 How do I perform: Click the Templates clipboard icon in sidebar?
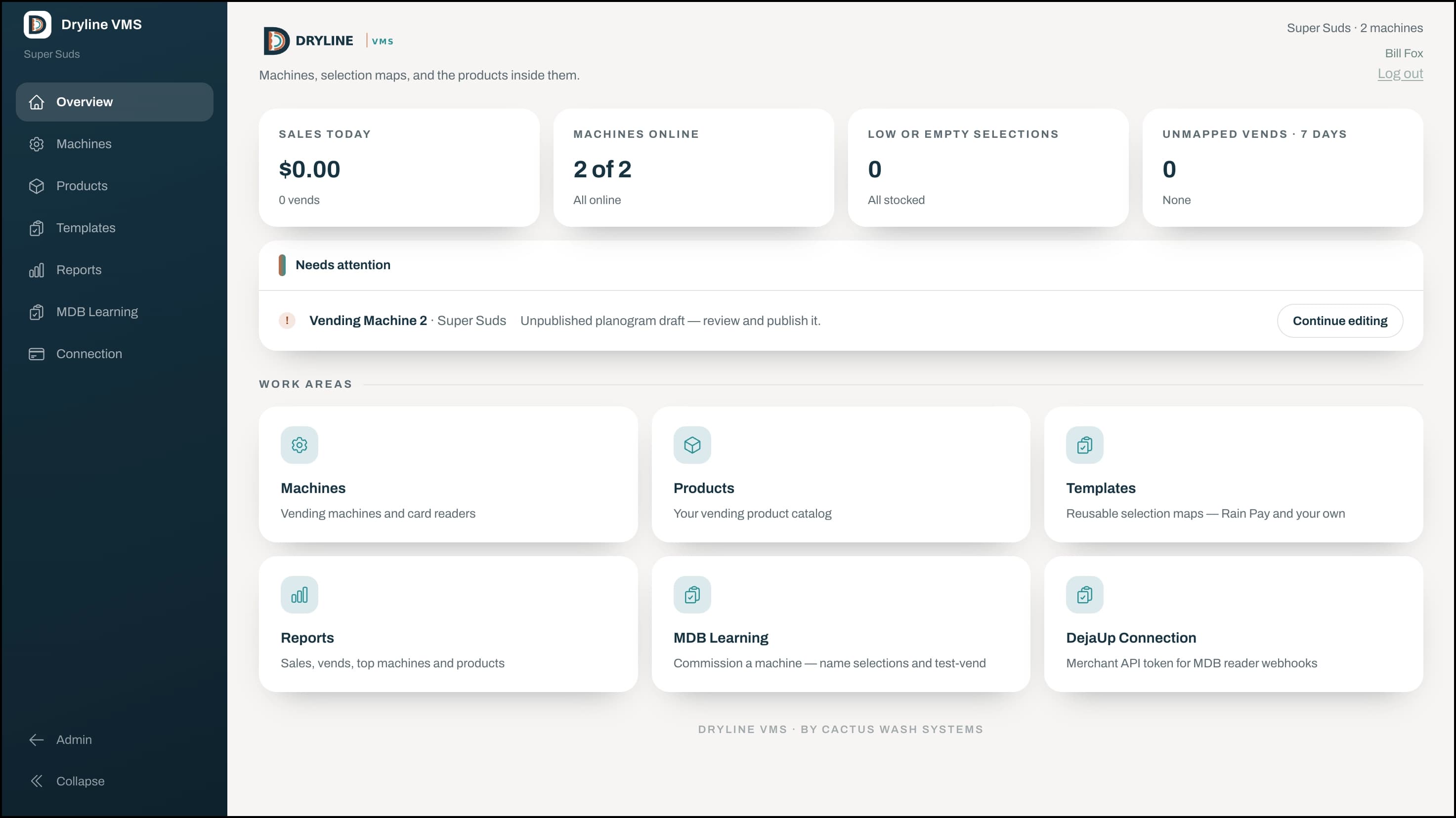37,228
